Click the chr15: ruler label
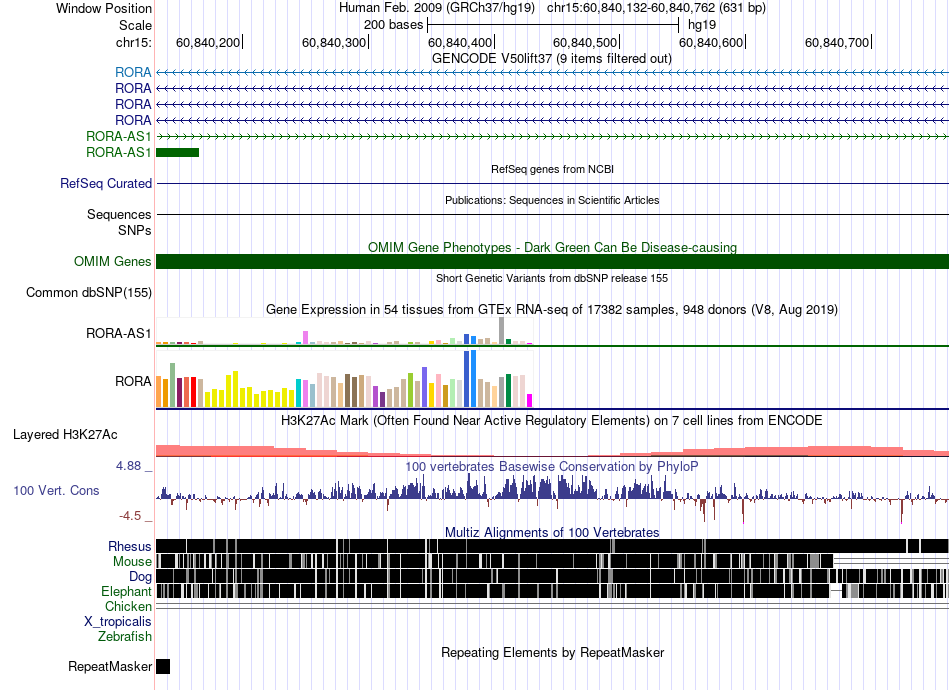 point(134,42)
